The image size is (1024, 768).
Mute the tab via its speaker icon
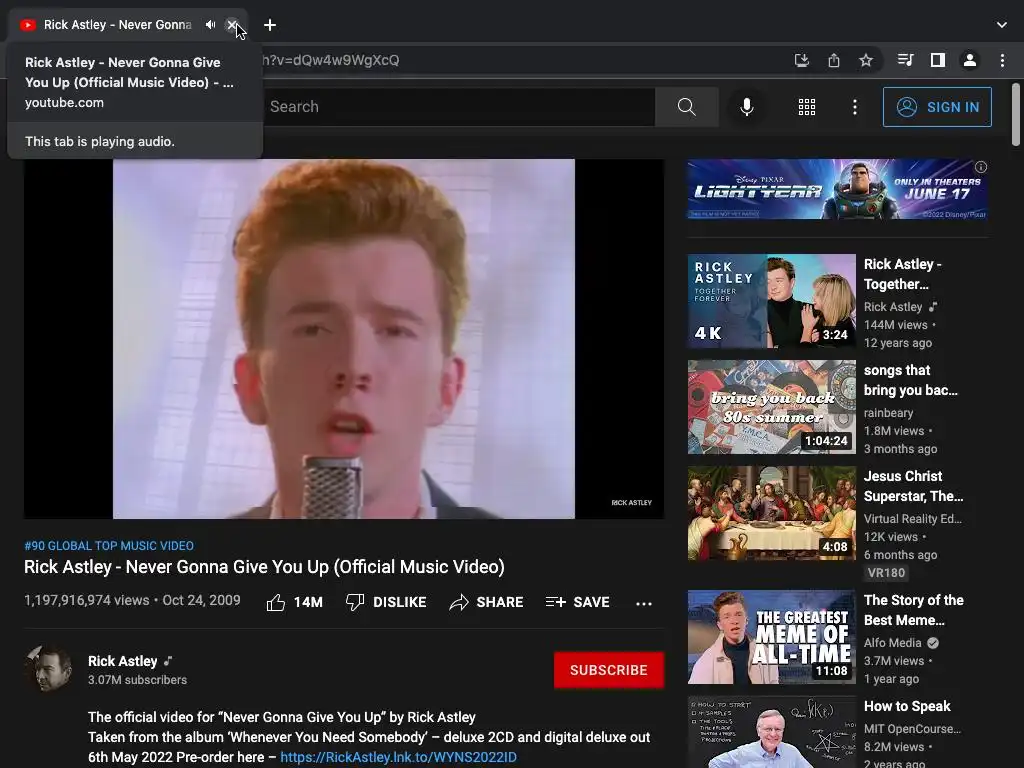(210, 25)
